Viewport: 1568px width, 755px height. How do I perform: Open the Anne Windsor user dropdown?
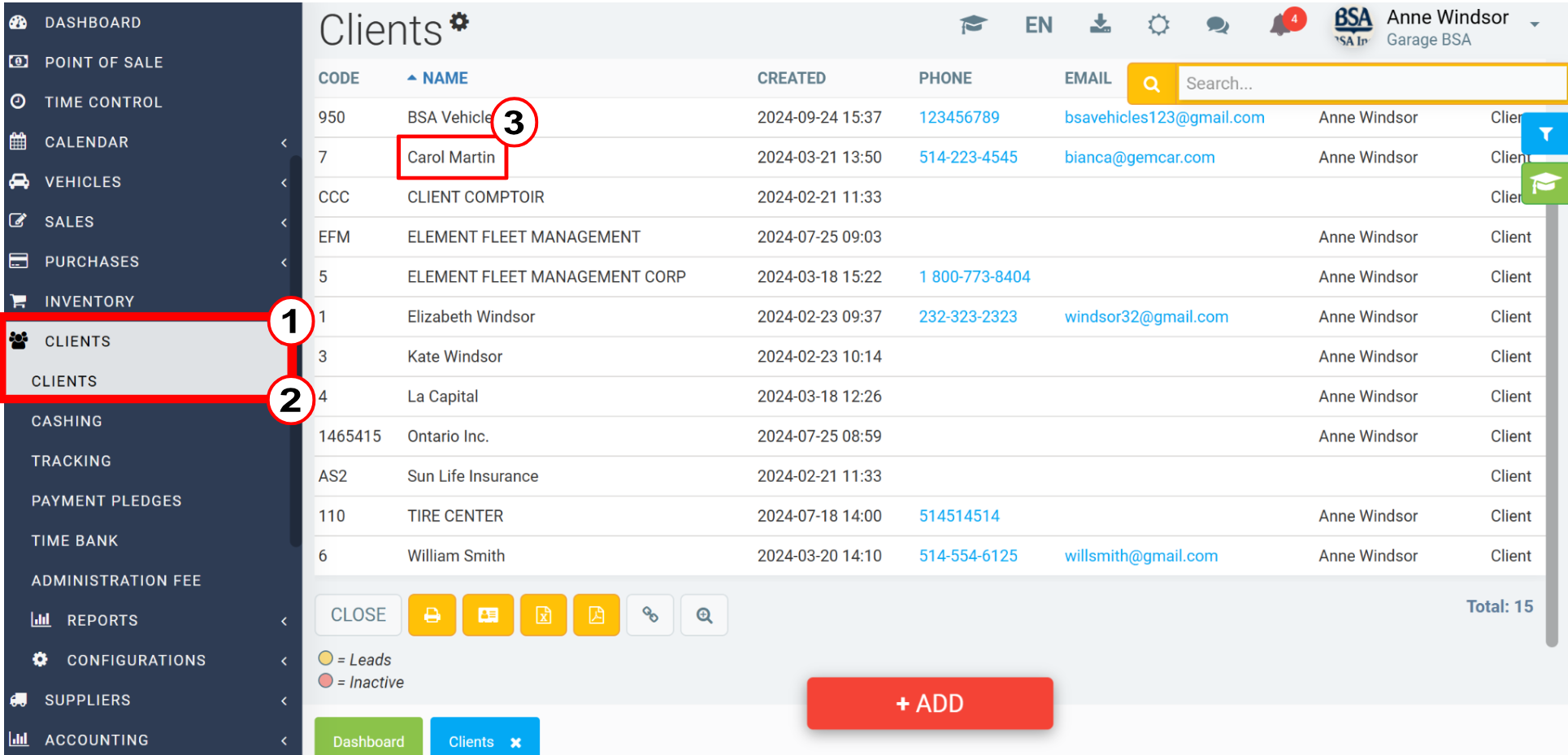coord(1534,24)
